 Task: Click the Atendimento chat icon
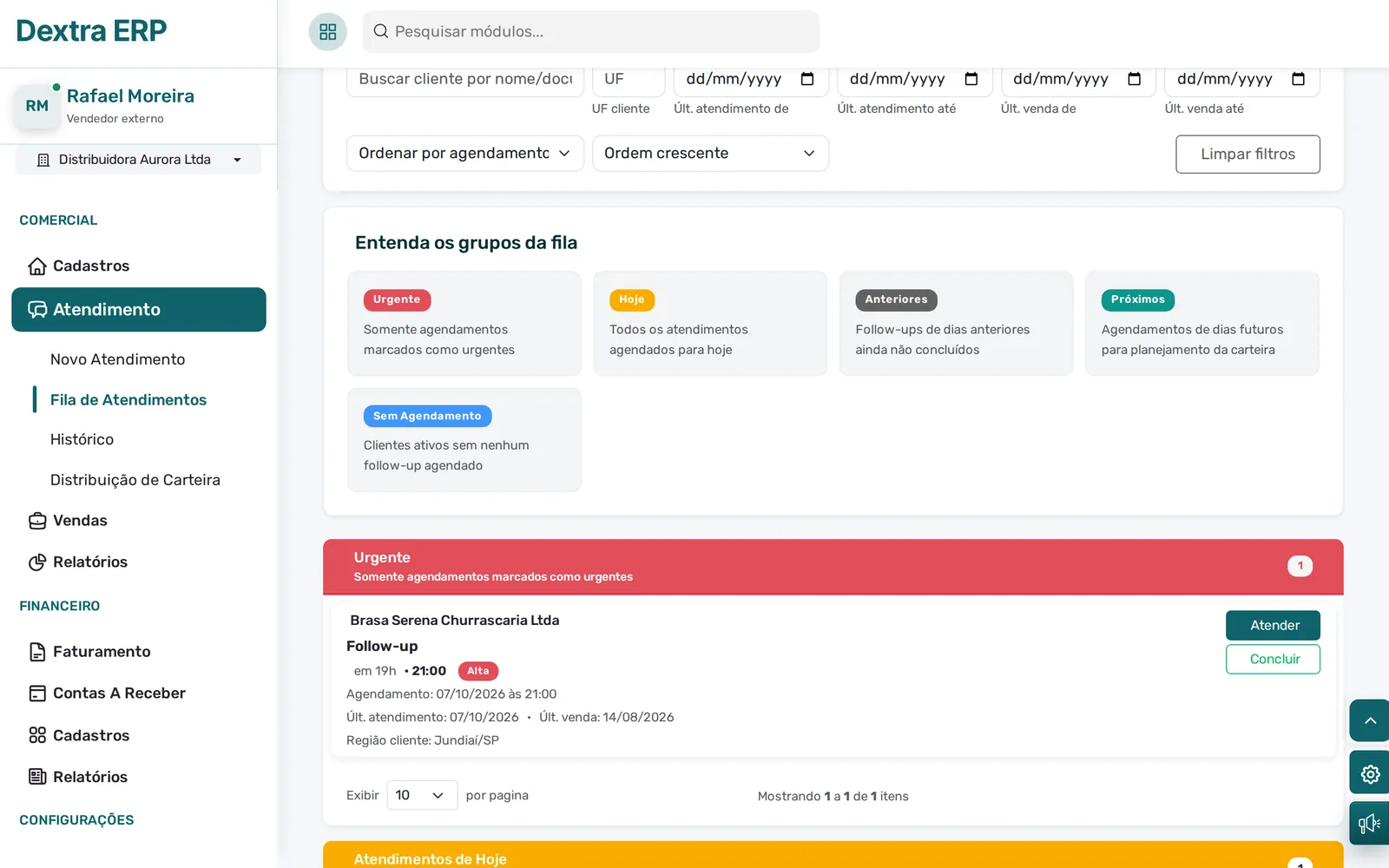click(37, 310)
